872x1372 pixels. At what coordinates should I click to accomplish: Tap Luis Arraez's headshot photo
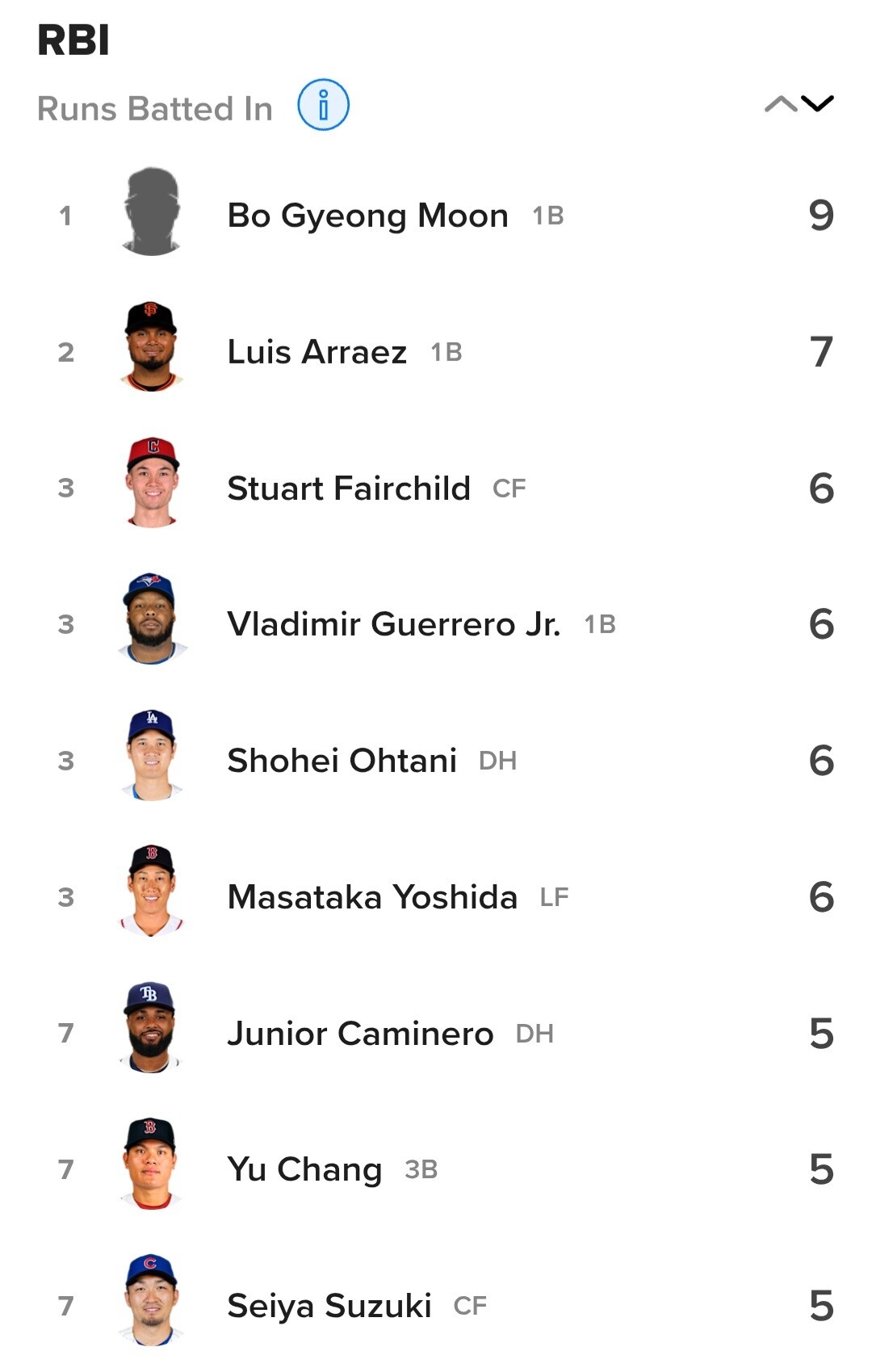click(x=152, y=347)
